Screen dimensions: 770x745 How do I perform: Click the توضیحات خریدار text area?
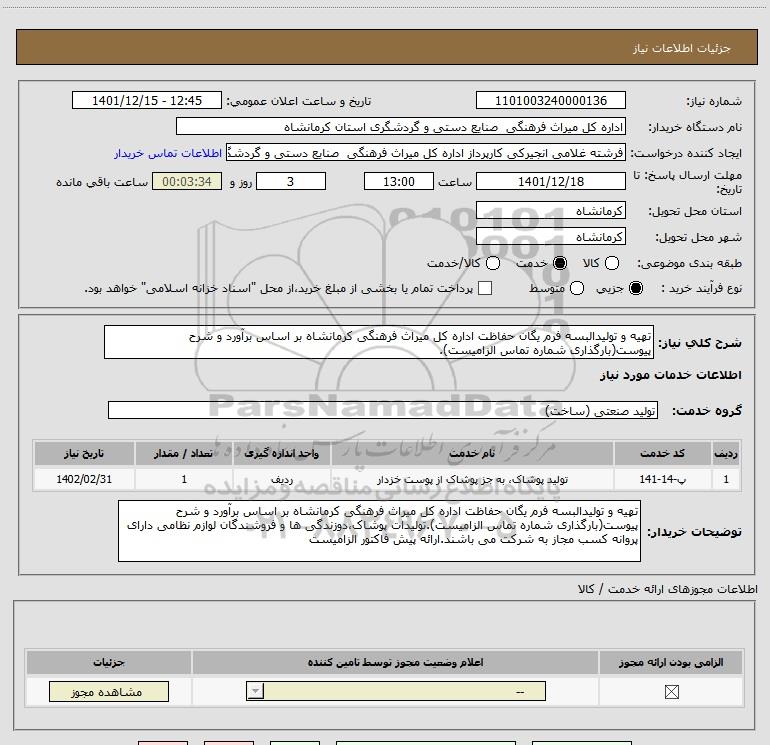[379, 531]
